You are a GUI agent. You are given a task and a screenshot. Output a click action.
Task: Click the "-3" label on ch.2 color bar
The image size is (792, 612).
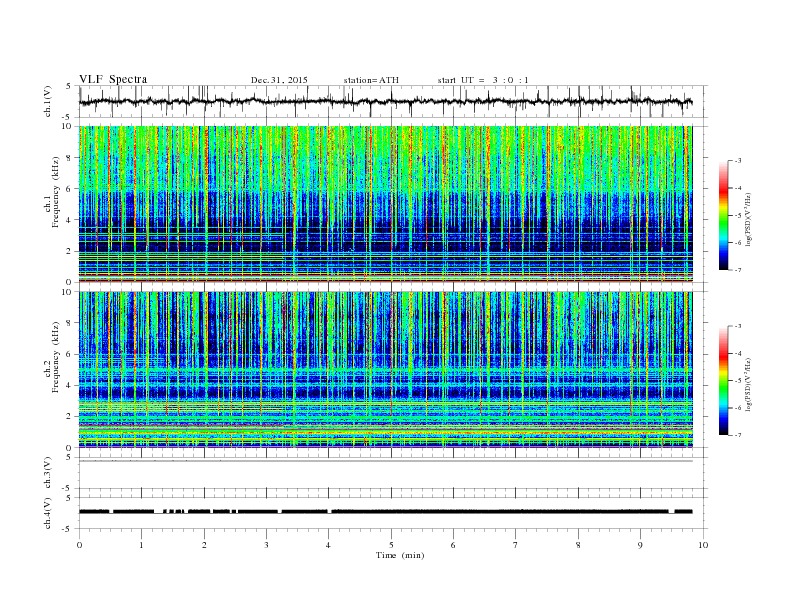click(737, 326)
